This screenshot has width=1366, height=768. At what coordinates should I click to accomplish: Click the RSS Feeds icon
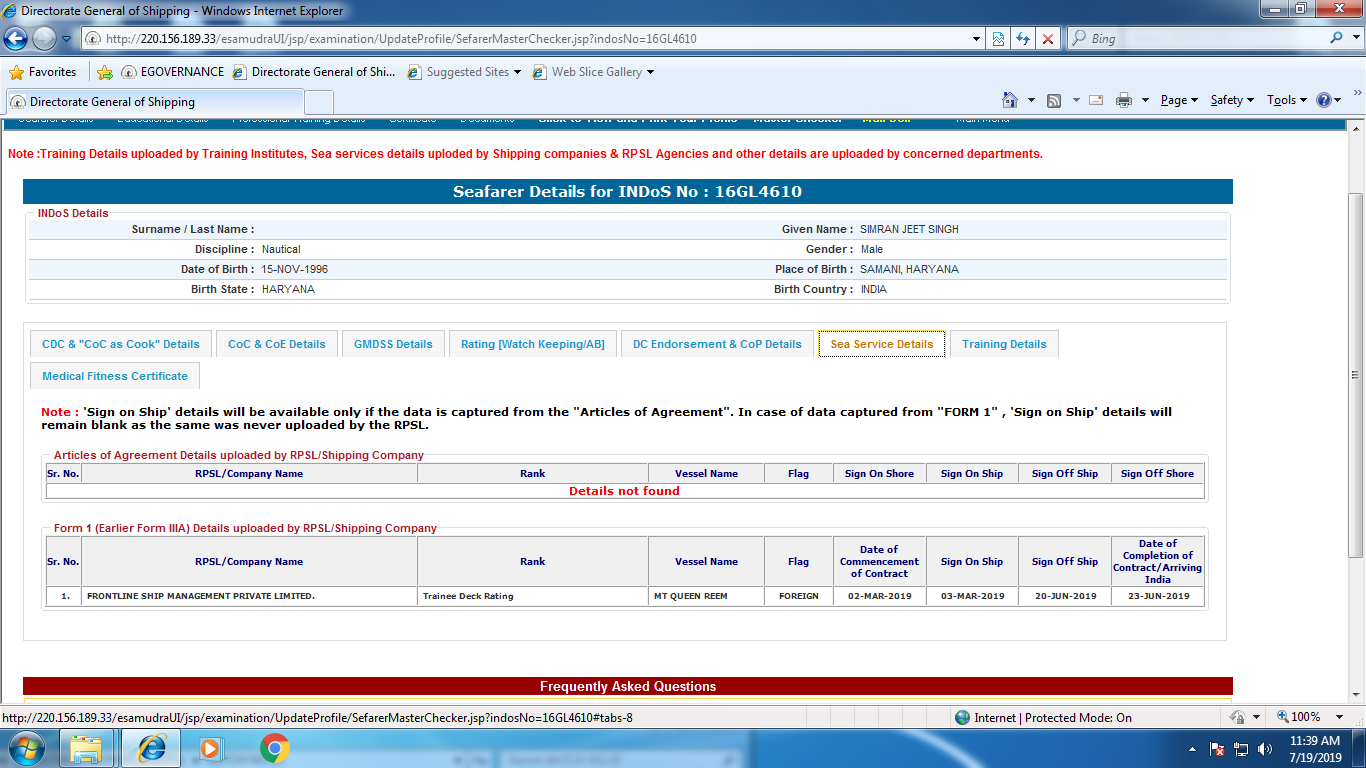pyautogui.click(x=1054, y=100)
